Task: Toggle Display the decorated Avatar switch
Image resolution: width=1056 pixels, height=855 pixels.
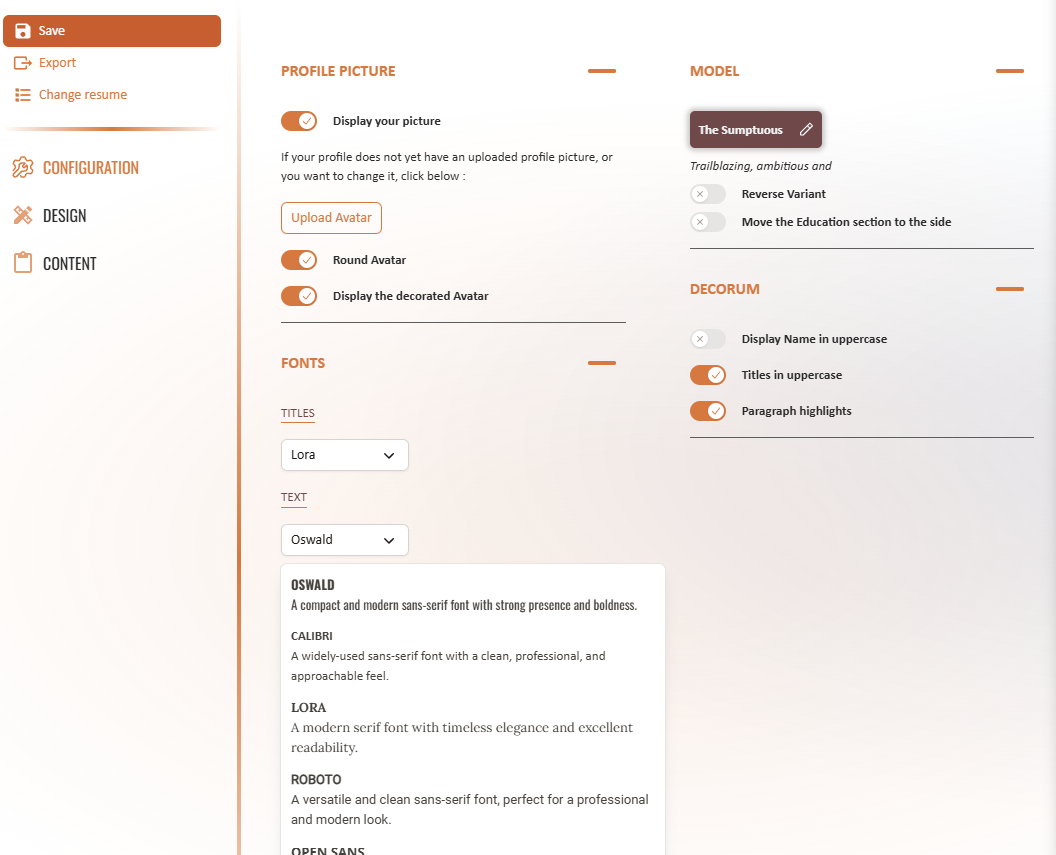Action: click(x=299, y=296)
